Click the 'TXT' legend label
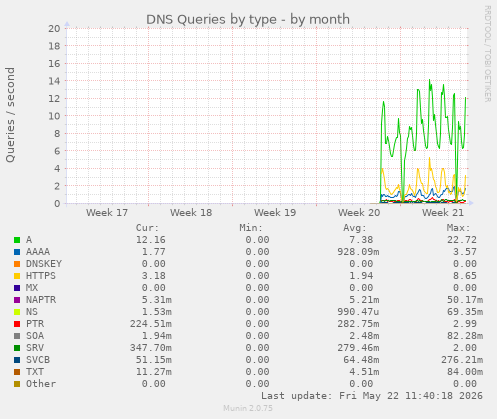The width and height of the screenshot is (497, 419). [x=35, y=372]
